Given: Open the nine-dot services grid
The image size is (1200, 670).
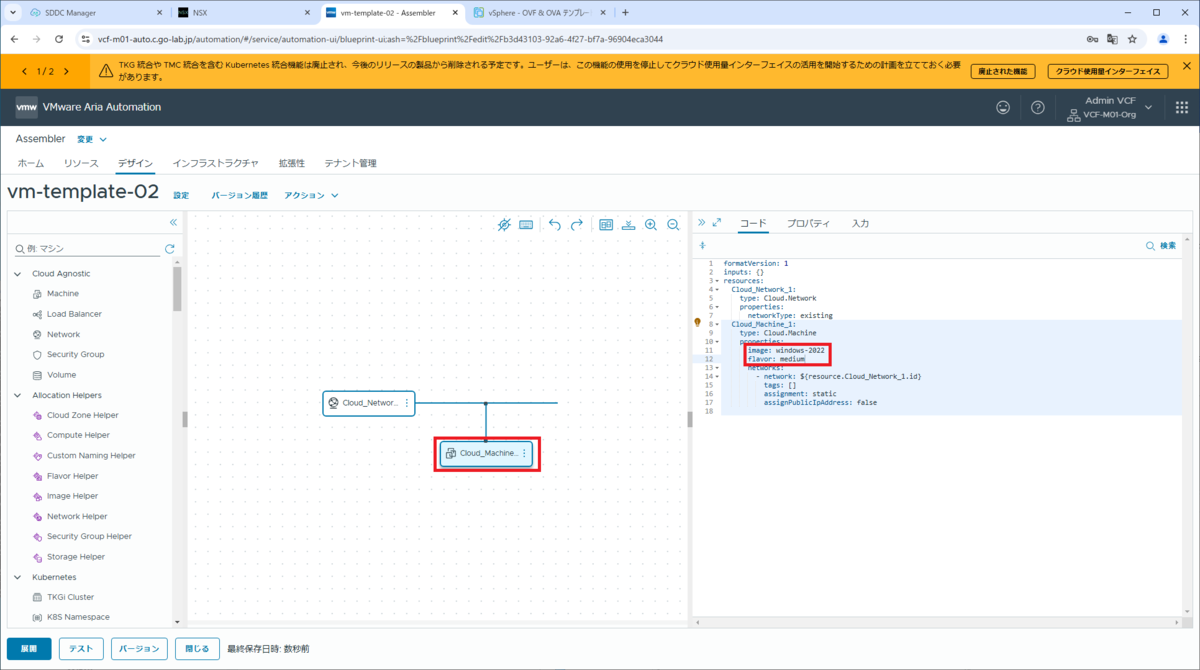Looking at the screenshot, I should [x=1181, y=107].
